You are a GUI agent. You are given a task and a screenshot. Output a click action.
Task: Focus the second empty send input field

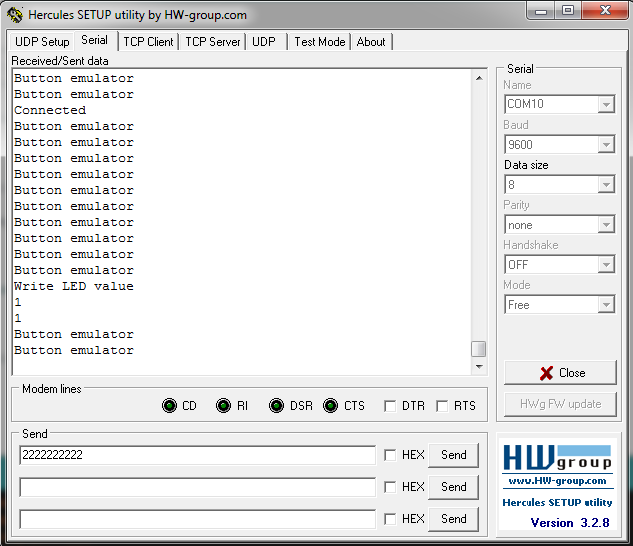[x=197, y=487]
